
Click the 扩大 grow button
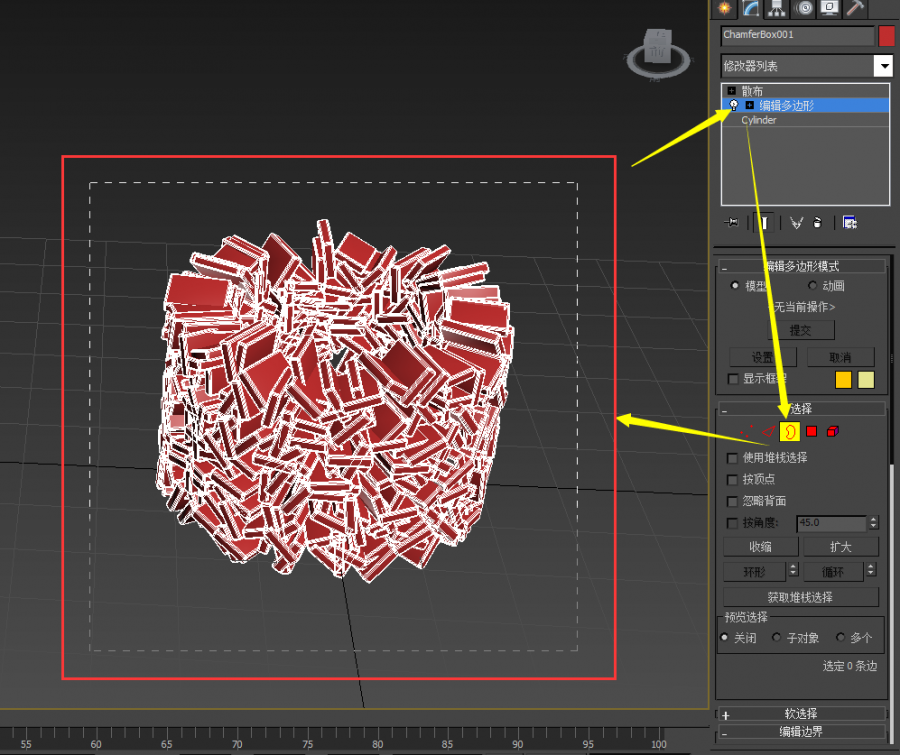coord(840,547)
